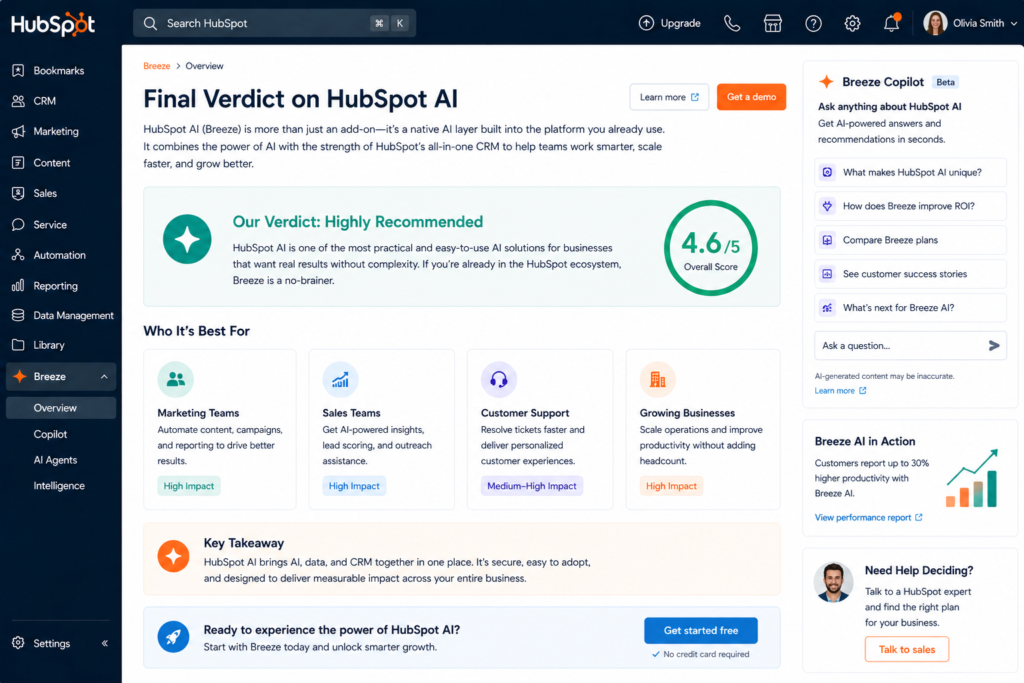This screenshot has width=1024, height=683.
Task: Open the calling phone icon
Action: [732, 24]
